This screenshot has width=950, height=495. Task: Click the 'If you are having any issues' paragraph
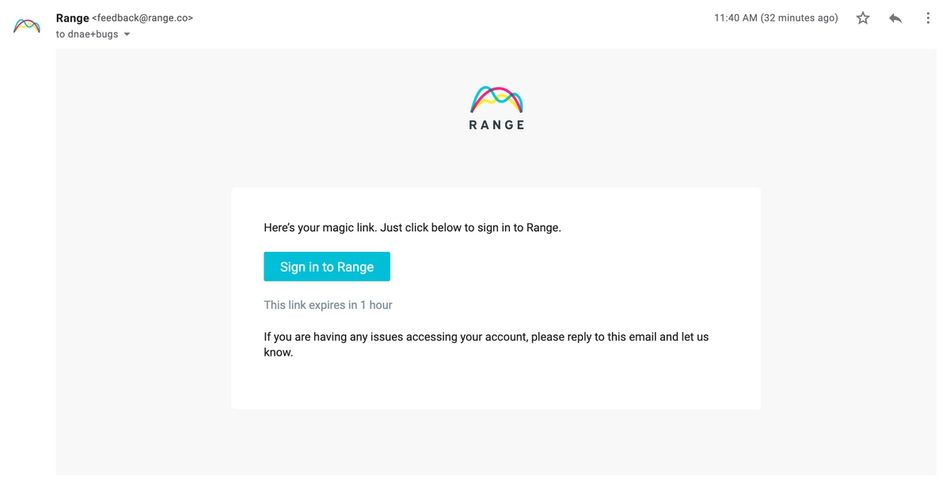[x=486, y=344]
